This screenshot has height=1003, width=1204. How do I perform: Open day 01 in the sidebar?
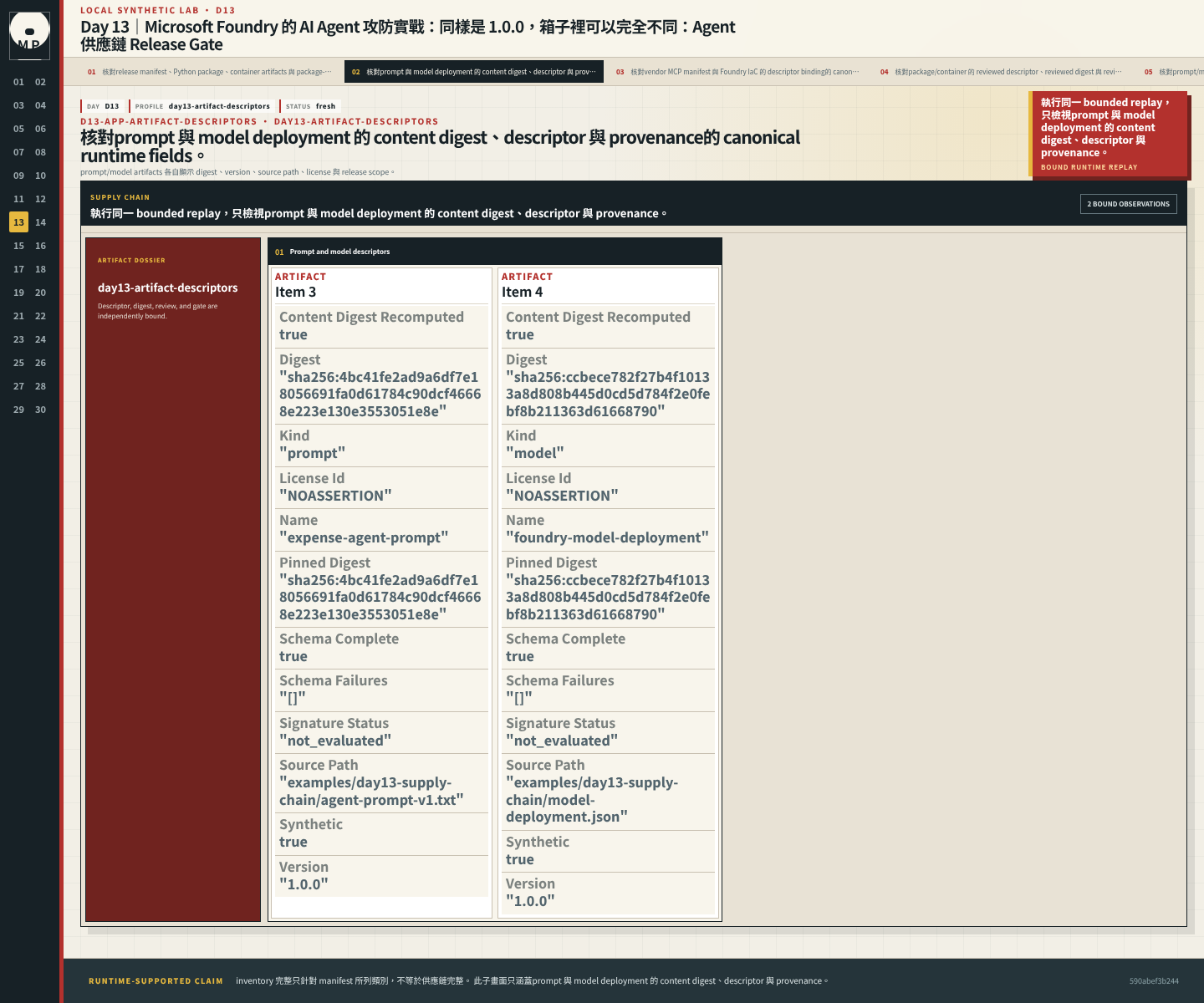tap(18, 82)
